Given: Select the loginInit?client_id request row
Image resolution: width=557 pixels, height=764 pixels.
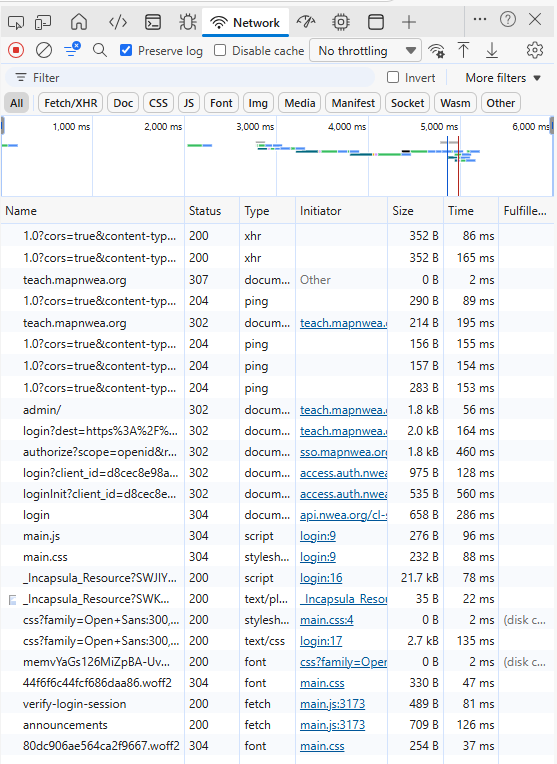Looking at the screenshot, I should (x=277, y=494).
